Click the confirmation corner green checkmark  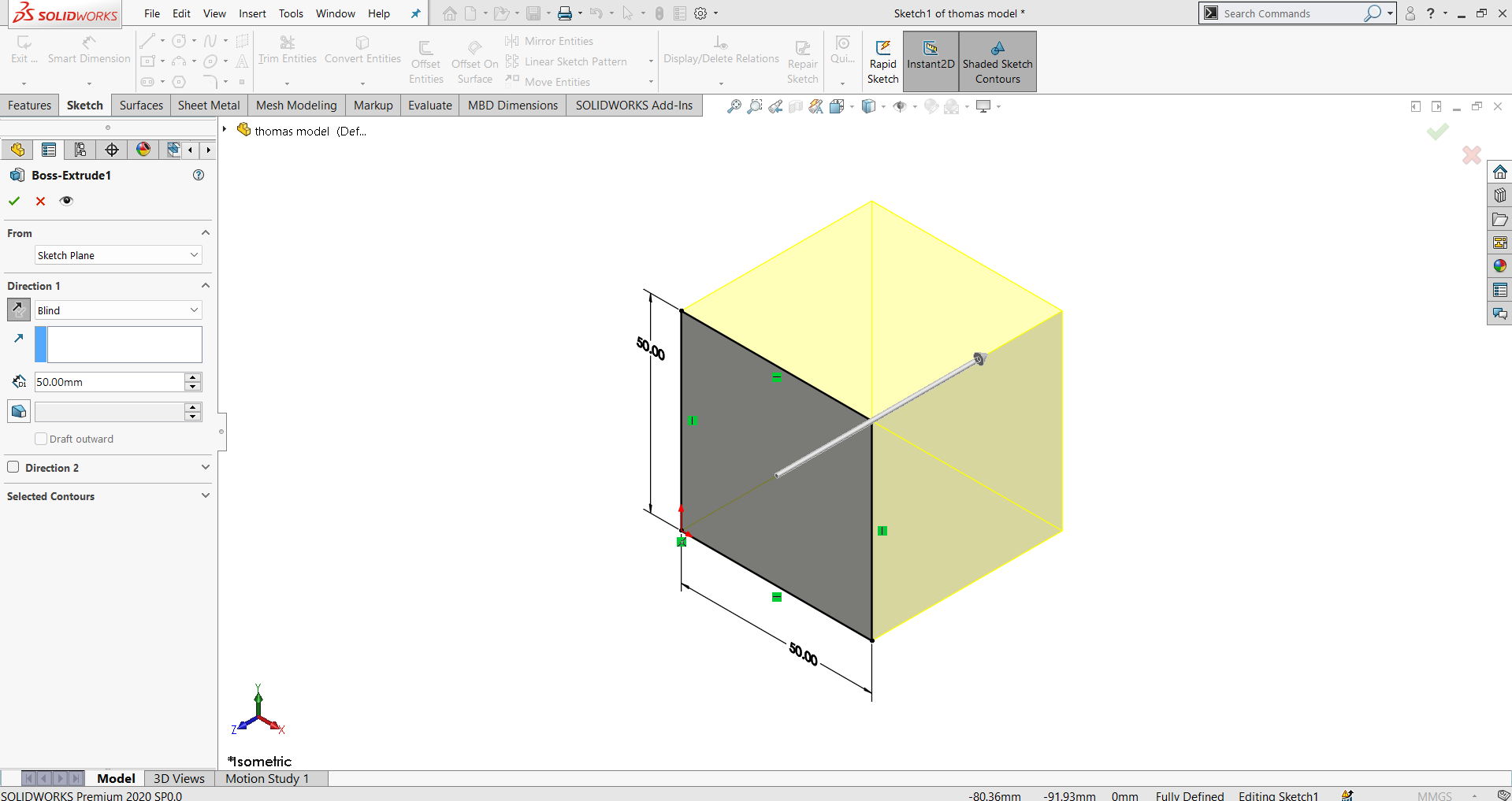click(1438, 132)
